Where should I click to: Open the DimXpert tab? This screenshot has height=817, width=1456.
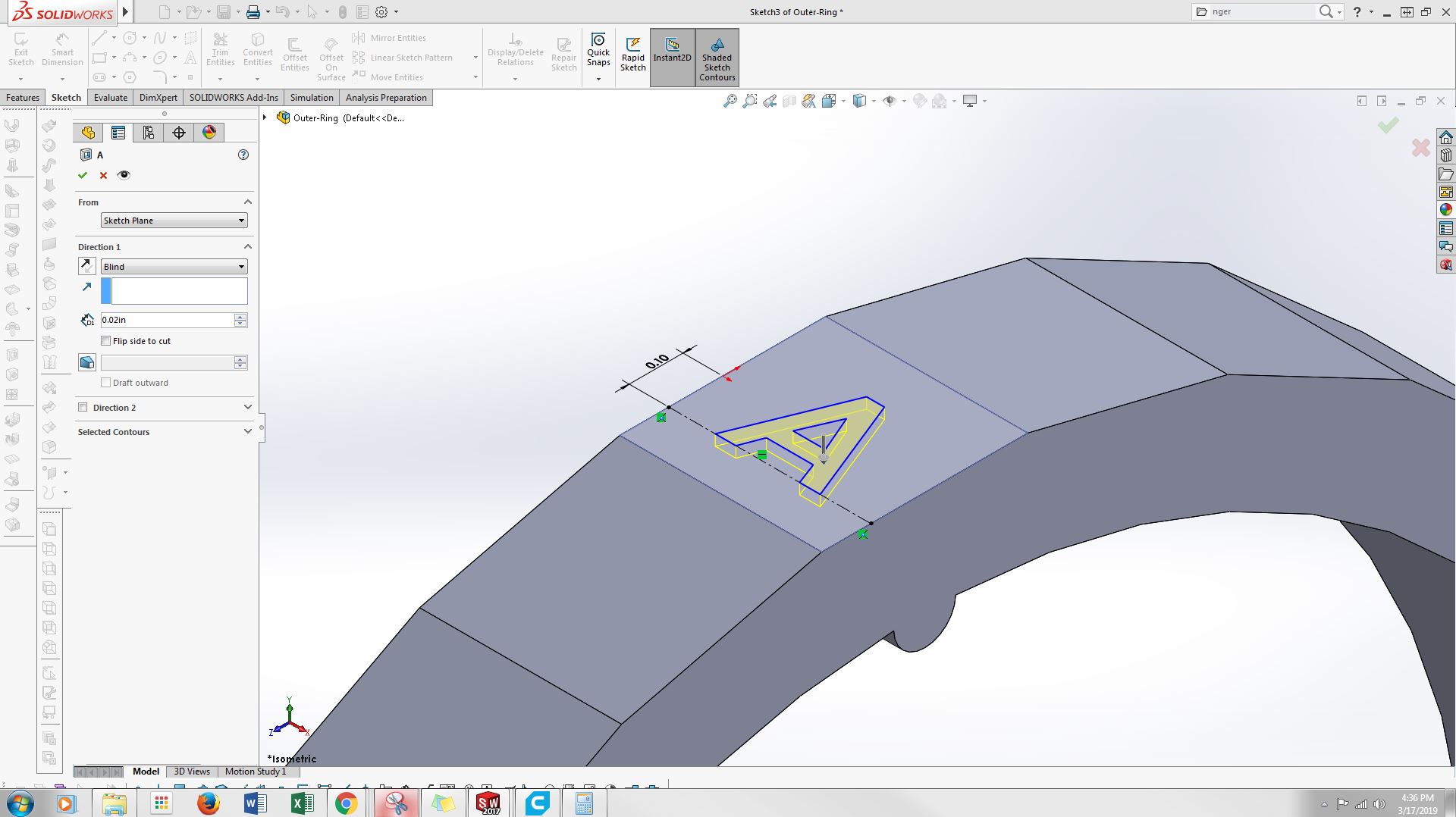(158, 98)
